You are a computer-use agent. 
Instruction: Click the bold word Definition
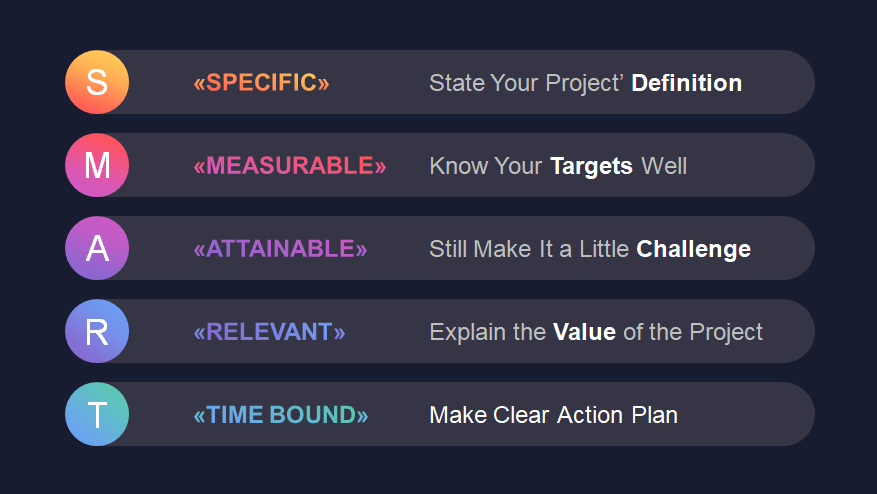(x=686, y=83)
